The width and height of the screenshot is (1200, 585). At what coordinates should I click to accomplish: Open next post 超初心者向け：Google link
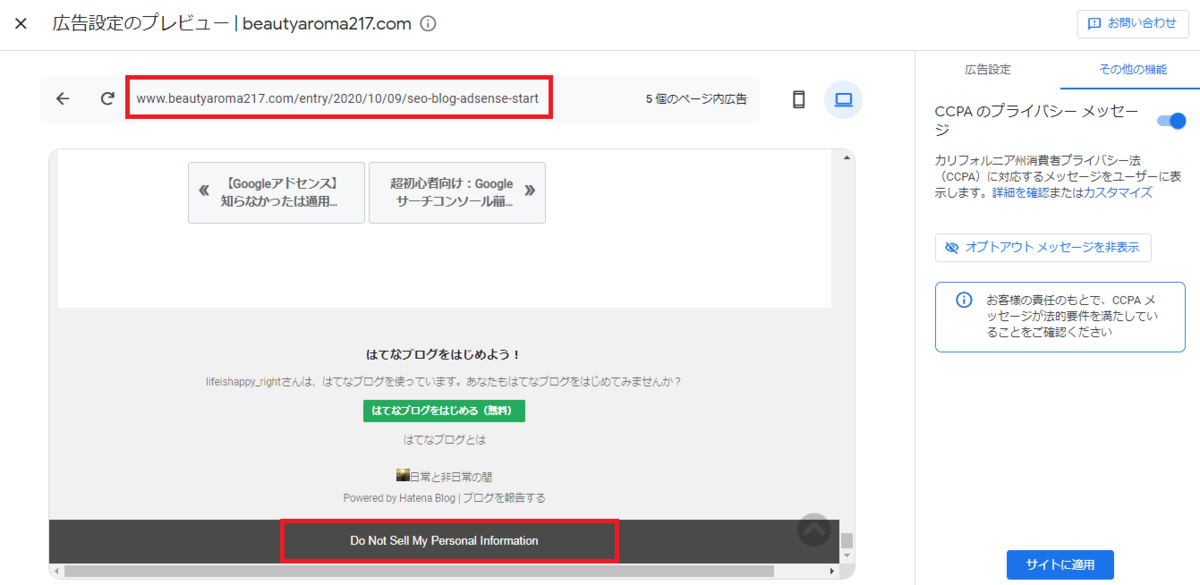pyautogui.click(x=457, y=192)
